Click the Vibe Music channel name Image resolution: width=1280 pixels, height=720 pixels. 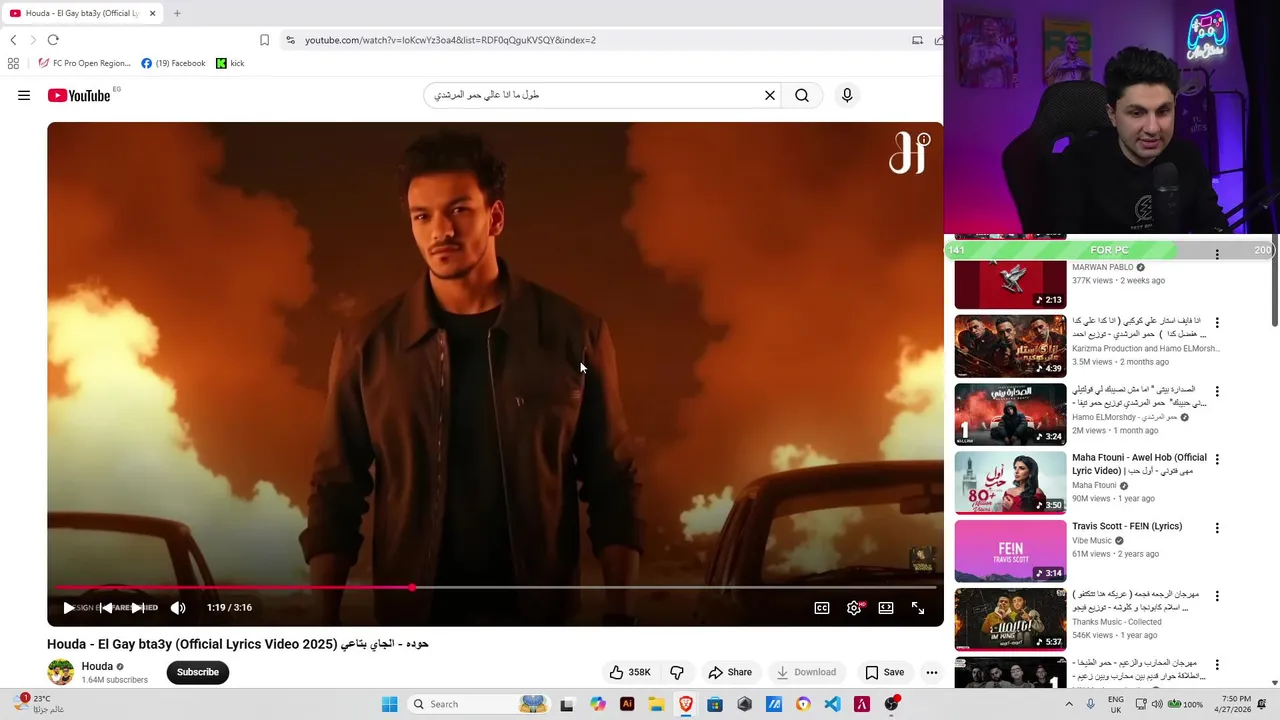click(1092, 540)
